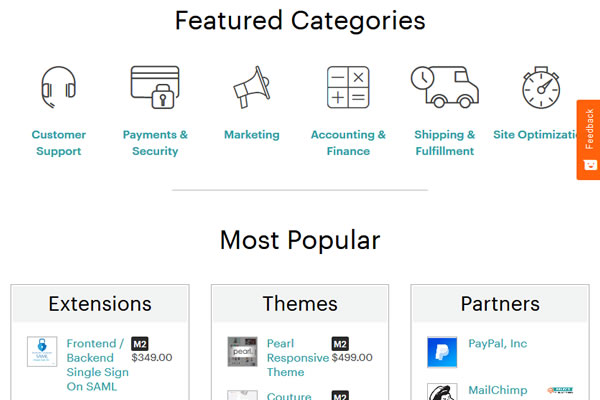Open the Site Optimization stopwatch icon
The image size is (600, 400).
coord(540,88)
